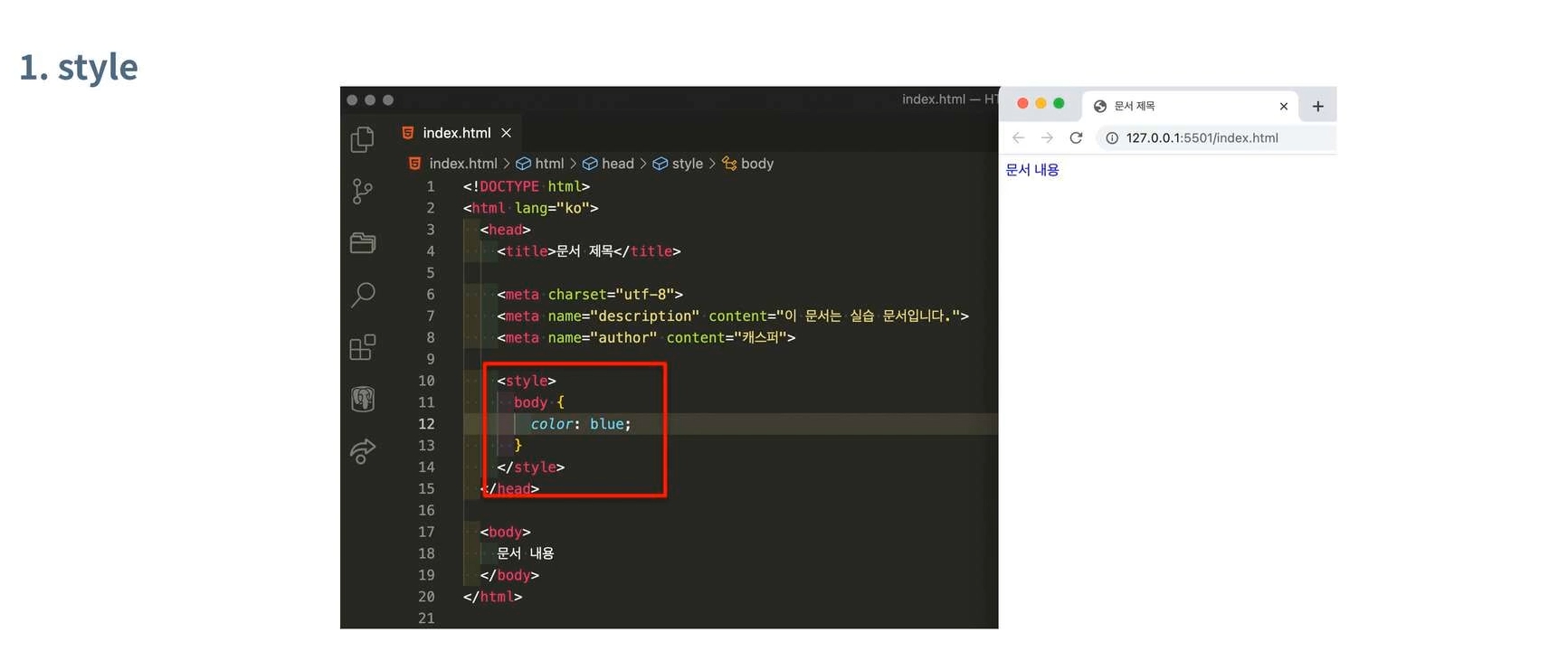Open Source Control view in activity bar

point(362,191)
